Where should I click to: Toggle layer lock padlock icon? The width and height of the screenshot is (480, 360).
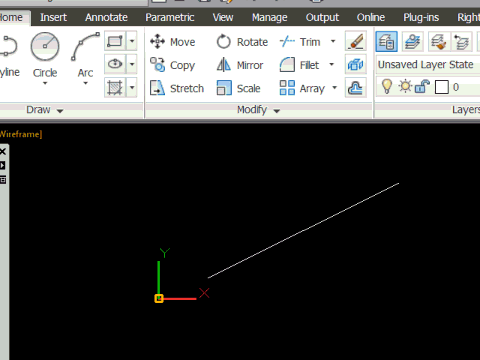coord(422,87)
